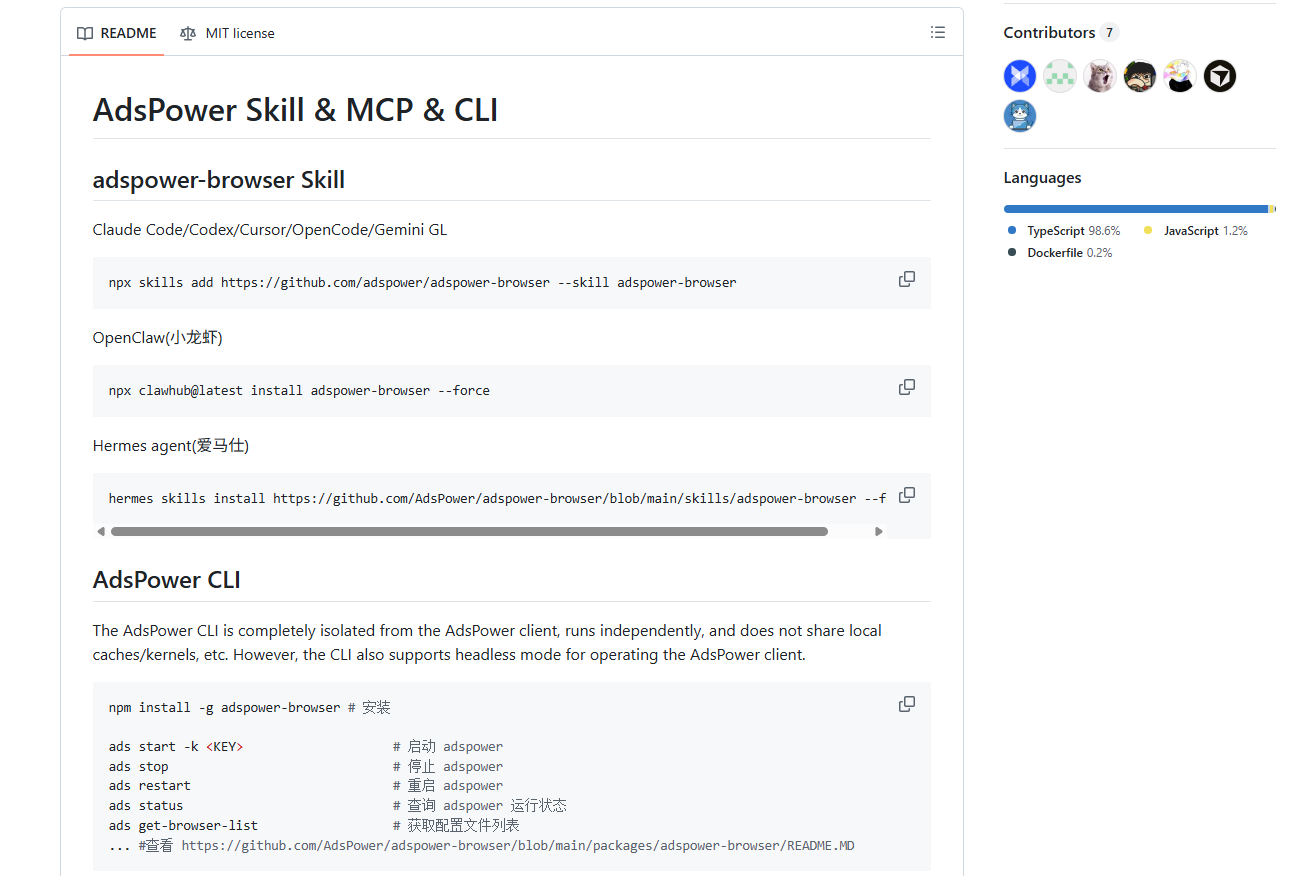The width and height of the screenshot is (1311, 876).
Task: Click the scales icon beside MIT license
Action: tap(188, 33)
